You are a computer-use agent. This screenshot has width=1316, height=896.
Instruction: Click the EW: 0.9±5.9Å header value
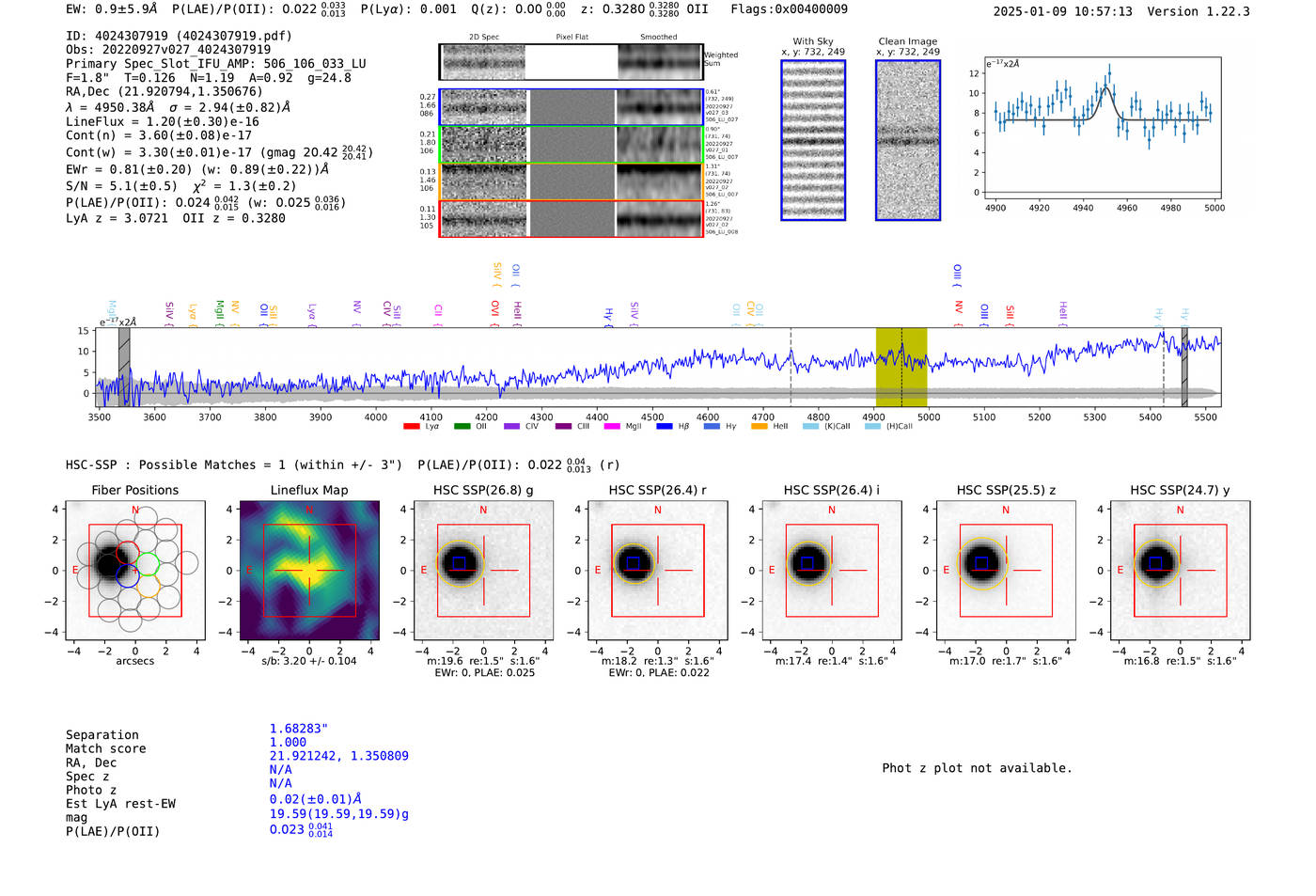pos(111,9)
